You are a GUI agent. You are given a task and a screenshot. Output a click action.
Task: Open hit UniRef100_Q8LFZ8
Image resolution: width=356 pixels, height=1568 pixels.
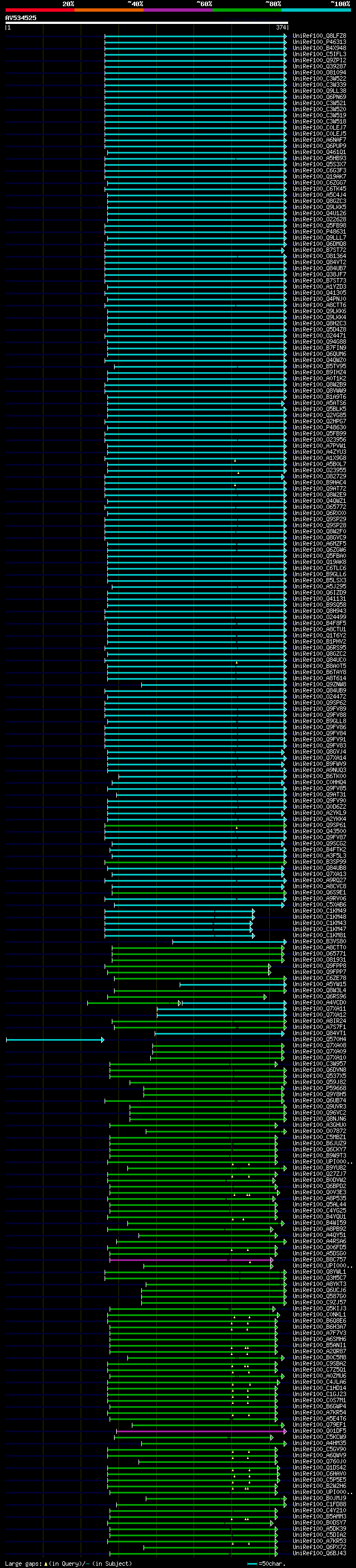319,36
